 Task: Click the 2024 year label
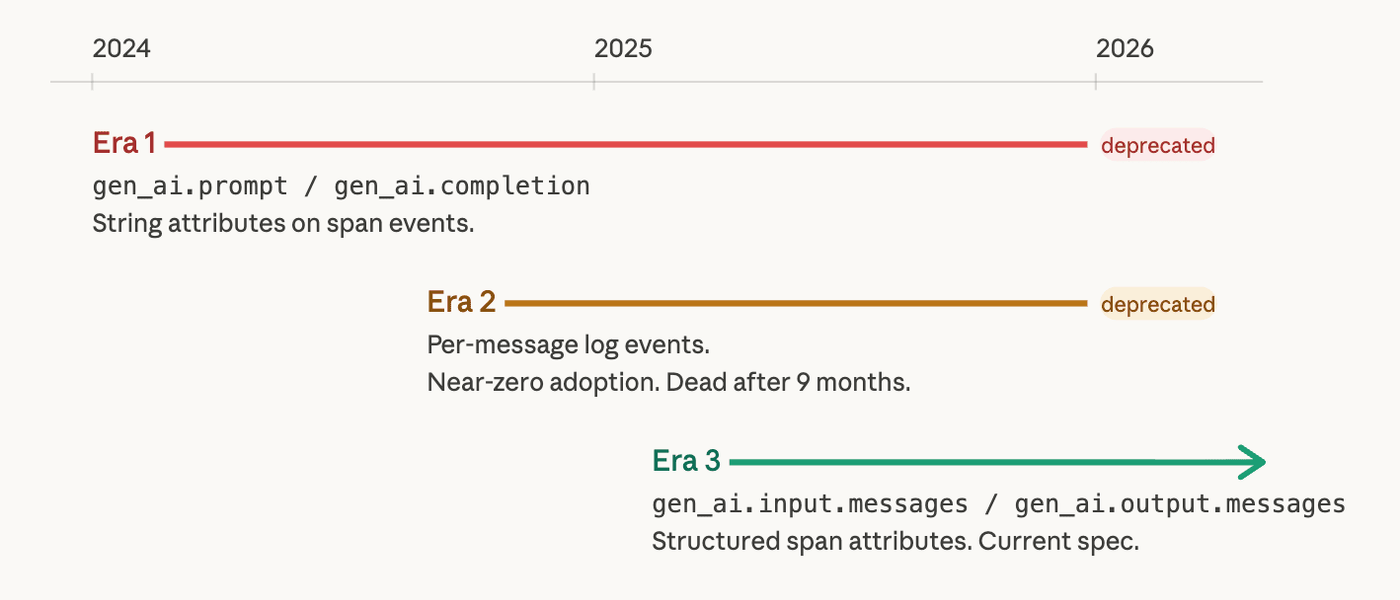[x=121, y=48]
